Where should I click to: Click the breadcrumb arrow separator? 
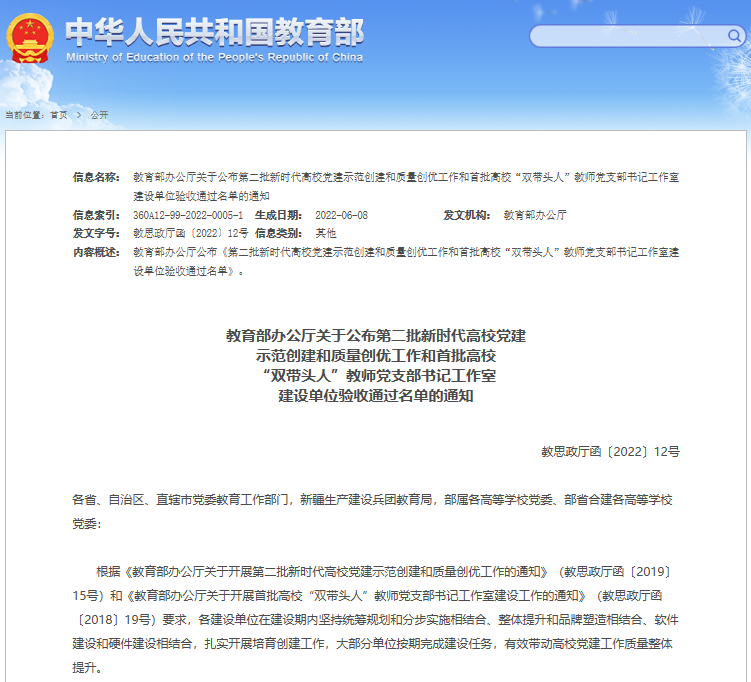pos(78,115)
